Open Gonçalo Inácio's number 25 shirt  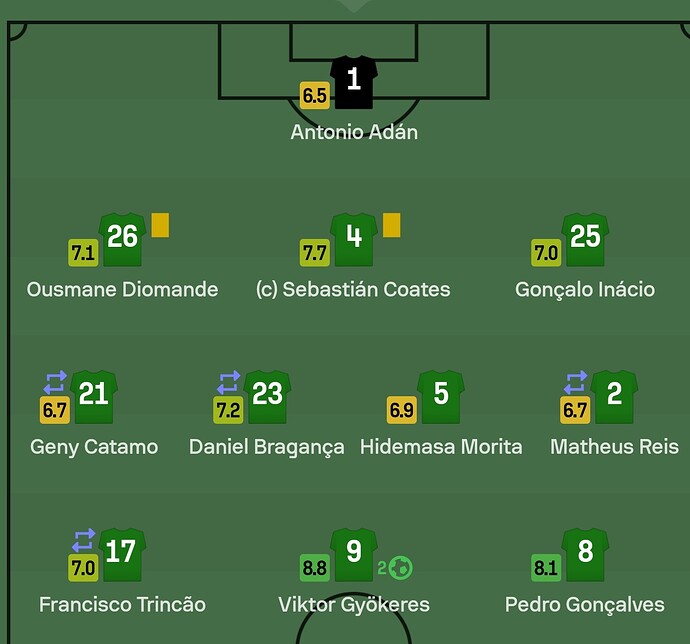point(585,239)
